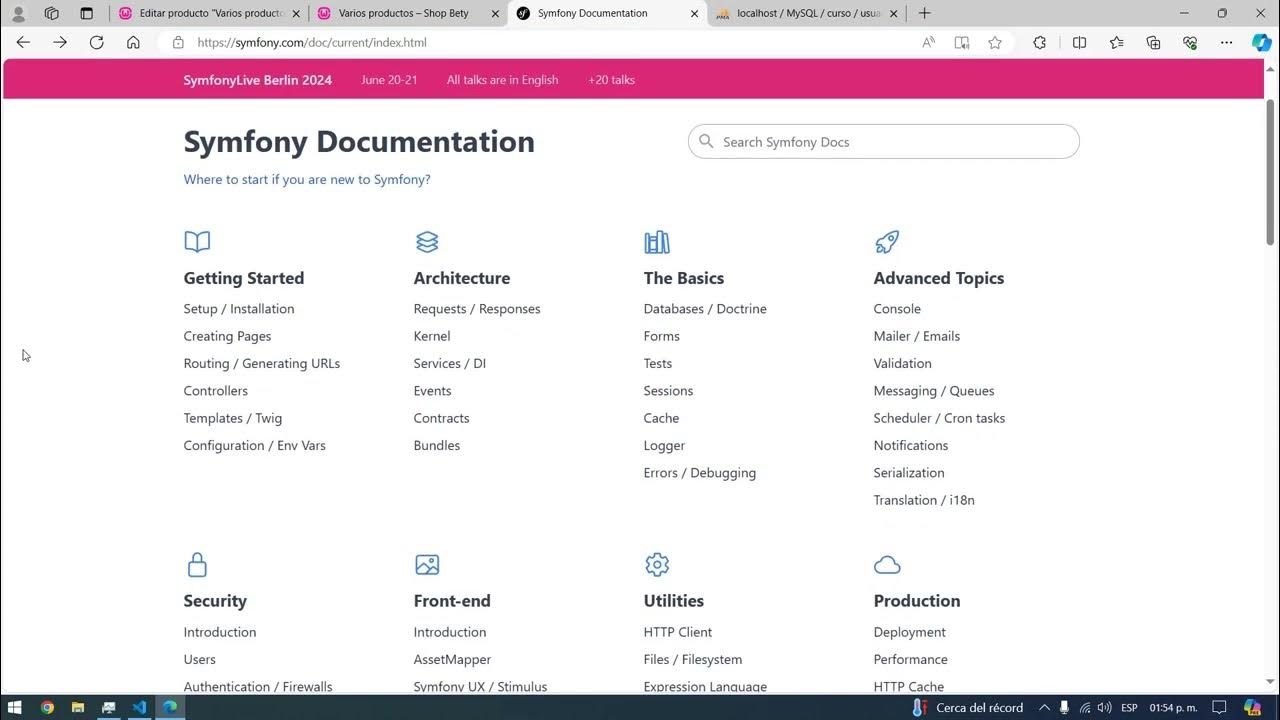
Task: Launch Visual Studio Code from the taskbar
Action: (x=139, y=707)
